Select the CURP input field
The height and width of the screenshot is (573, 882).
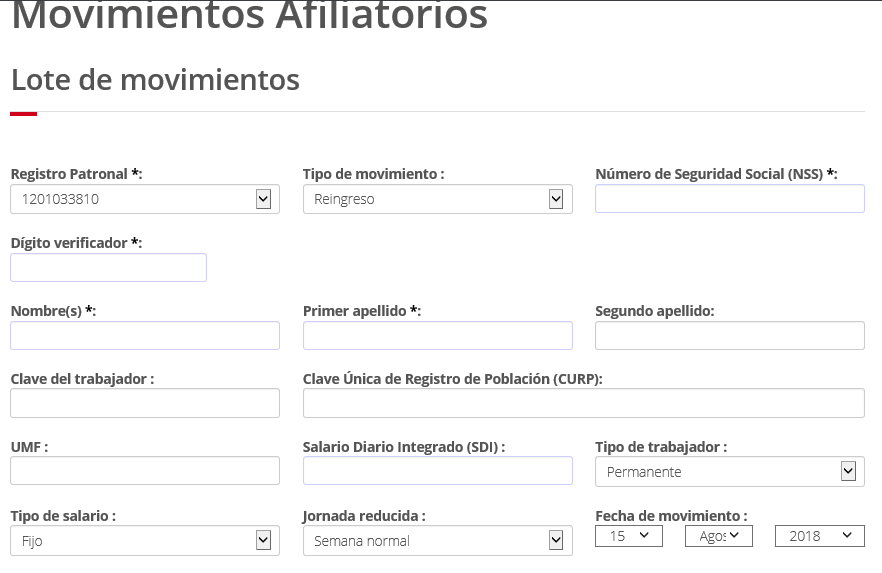(583, 403)
